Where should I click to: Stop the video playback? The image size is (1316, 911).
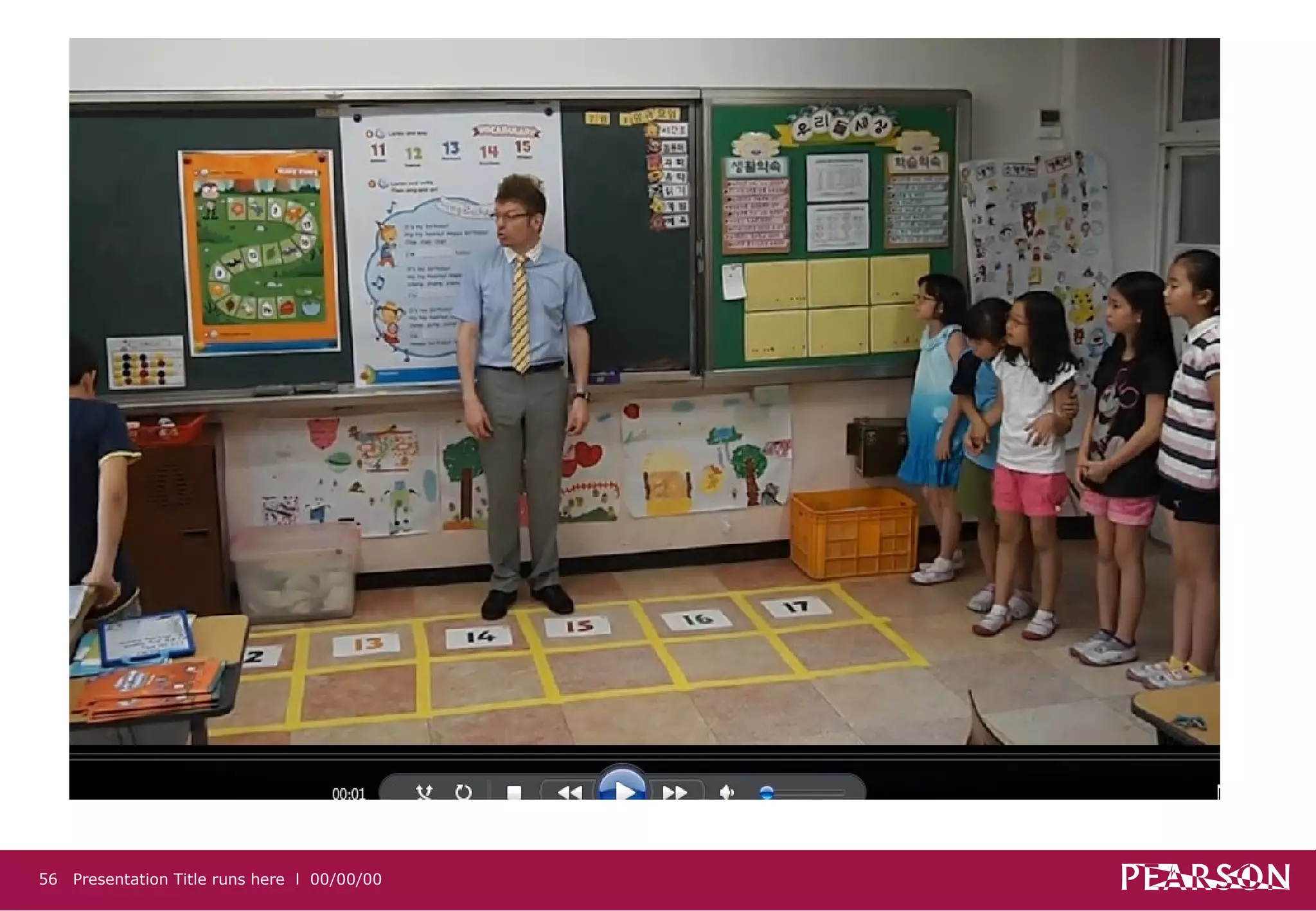point(514,792)
